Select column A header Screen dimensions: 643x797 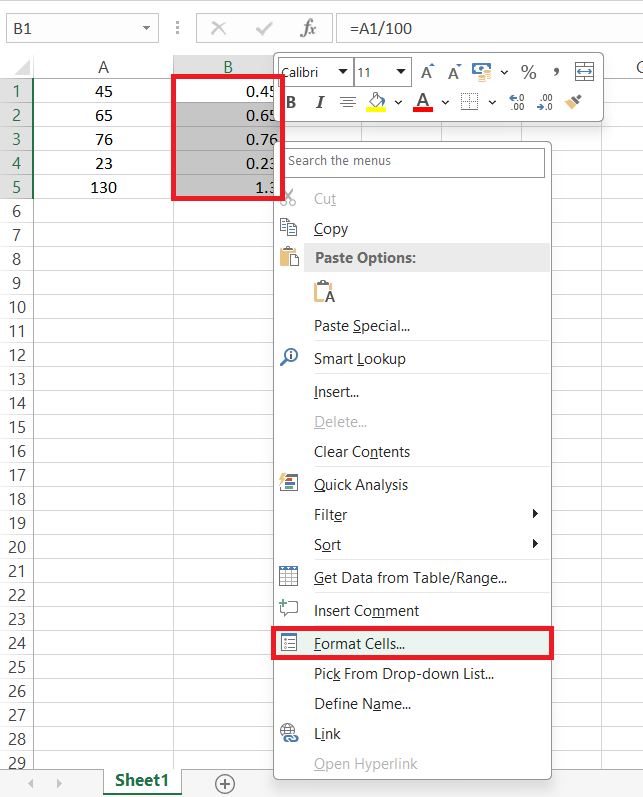click(x=103, y=67)
